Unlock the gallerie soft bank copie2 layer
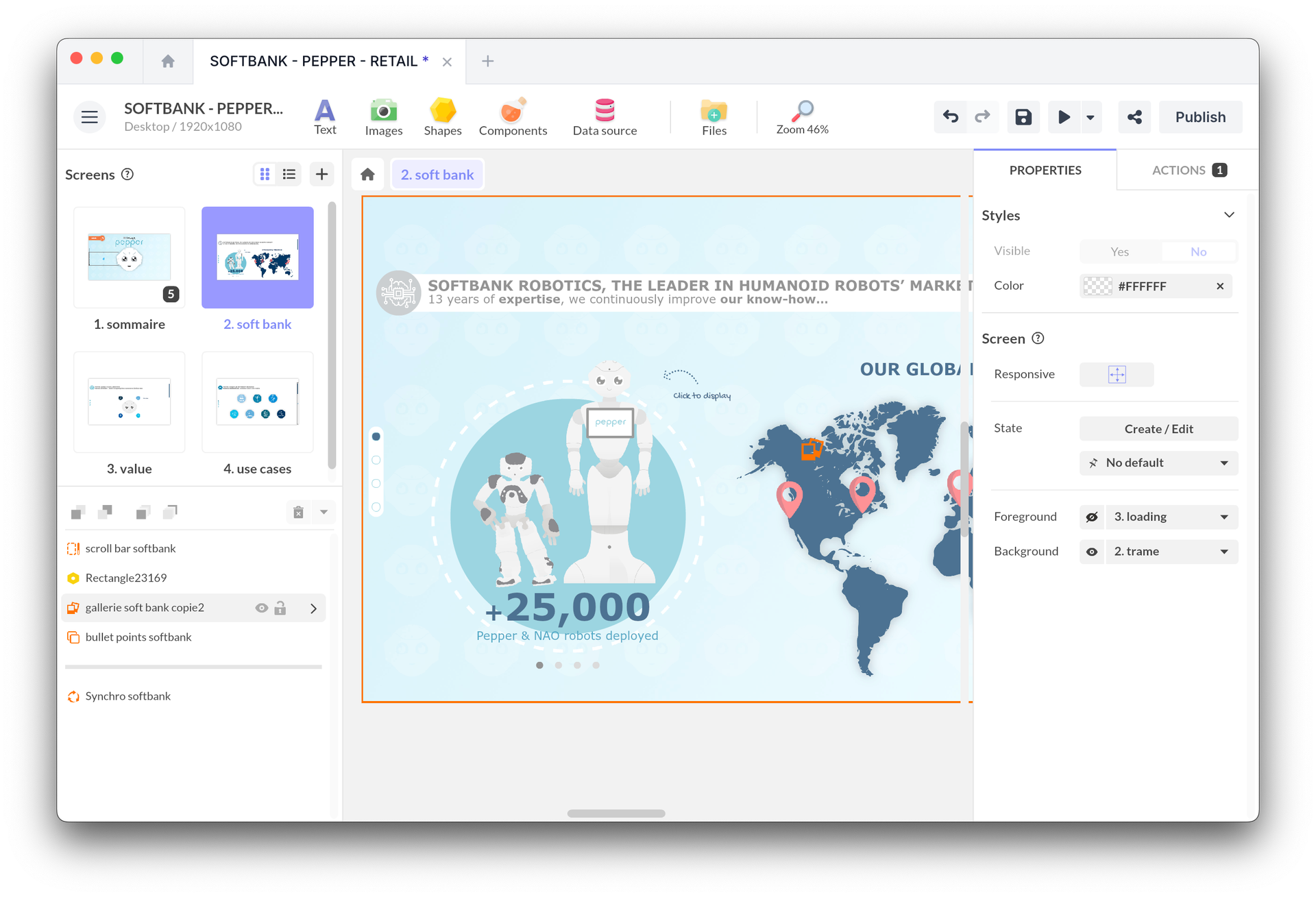The image size is (1316, 897). point(281,608)
